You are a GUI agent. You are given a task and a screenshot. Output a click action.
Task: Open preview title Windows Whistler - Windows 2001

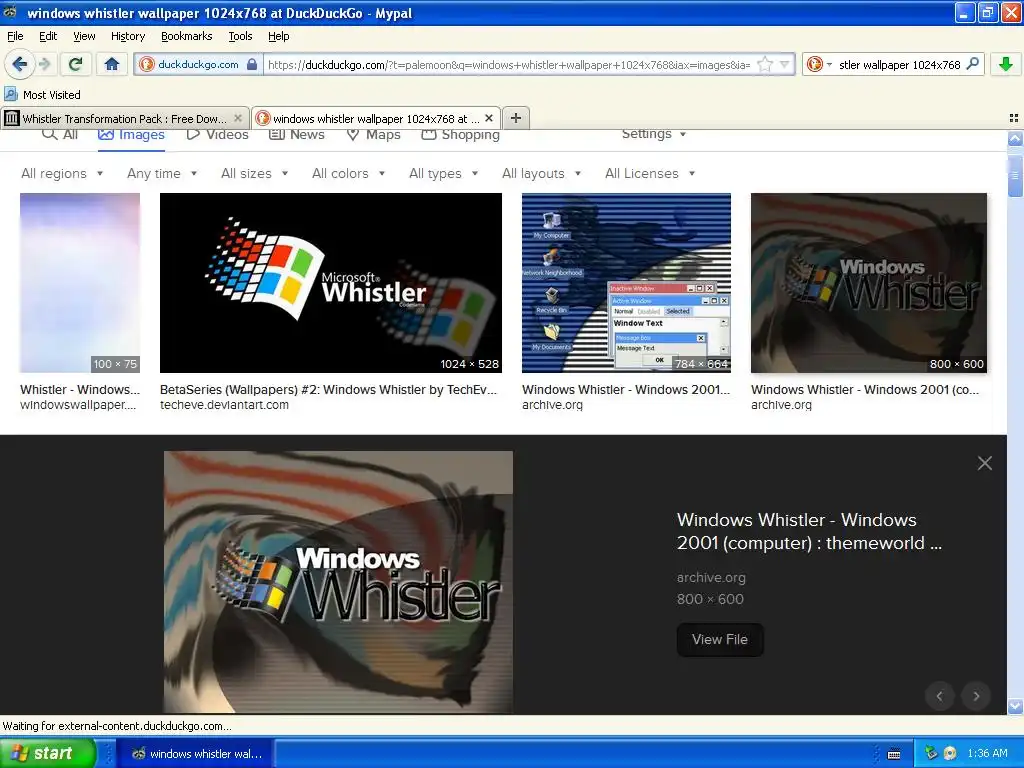809,532
